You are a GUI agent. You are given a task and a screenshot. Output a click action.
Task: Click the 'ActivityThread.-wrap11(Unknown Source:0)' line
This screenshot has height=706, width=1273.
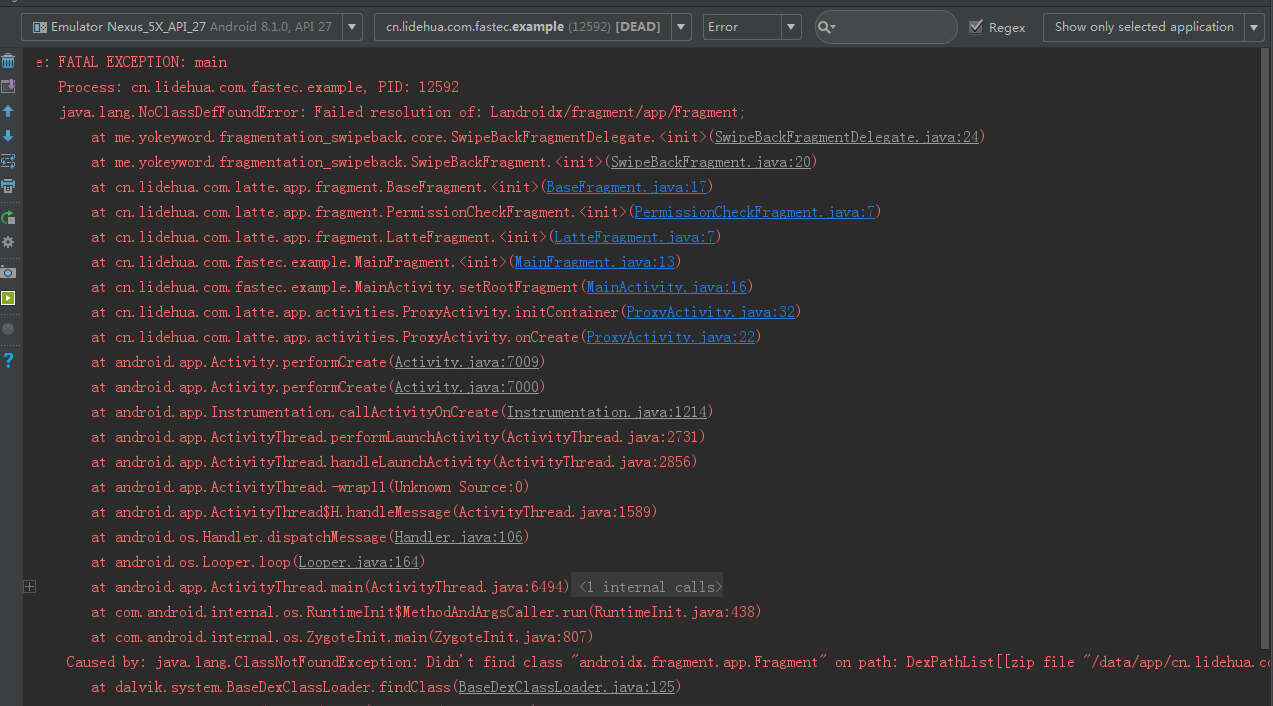click(x=310, y=487)
